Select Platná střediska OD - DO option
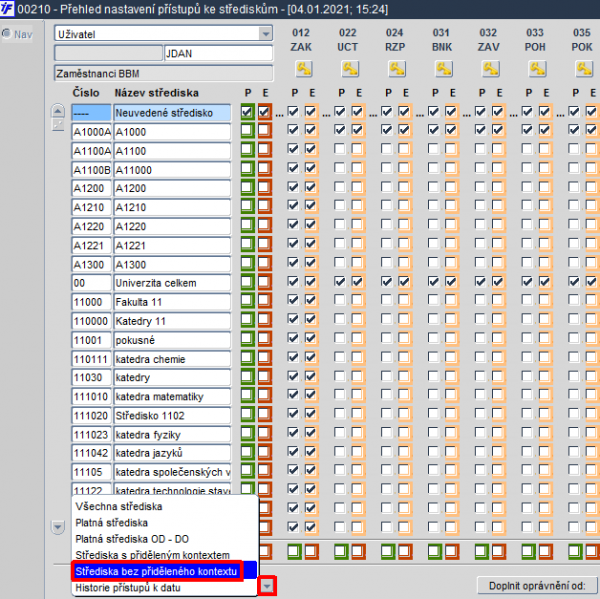The width and height of the screenshot is (600, 599). tap(165, 539)
